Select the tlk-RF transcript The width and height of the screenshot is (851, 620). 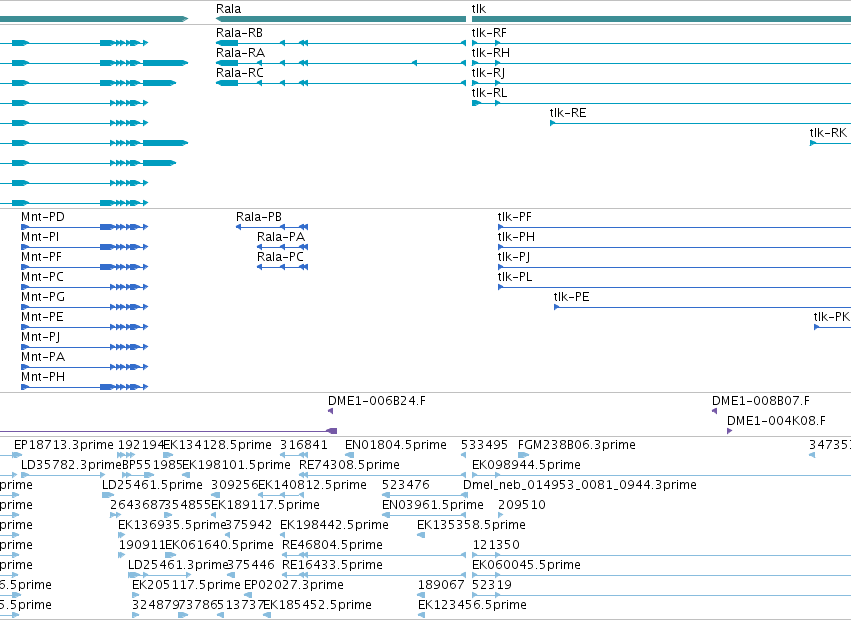(661, 43)
